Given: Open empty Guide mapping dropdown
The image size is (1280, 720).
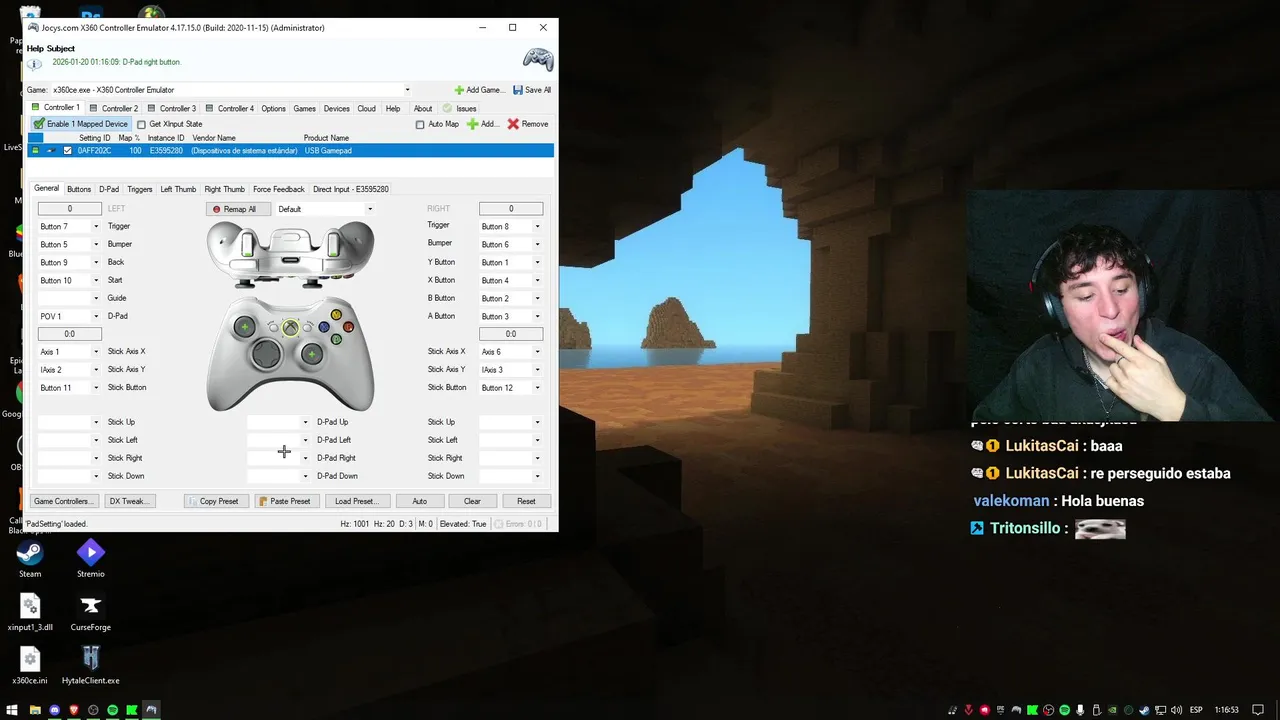Looking at the screenshot, I should click(x=69, y=299).
